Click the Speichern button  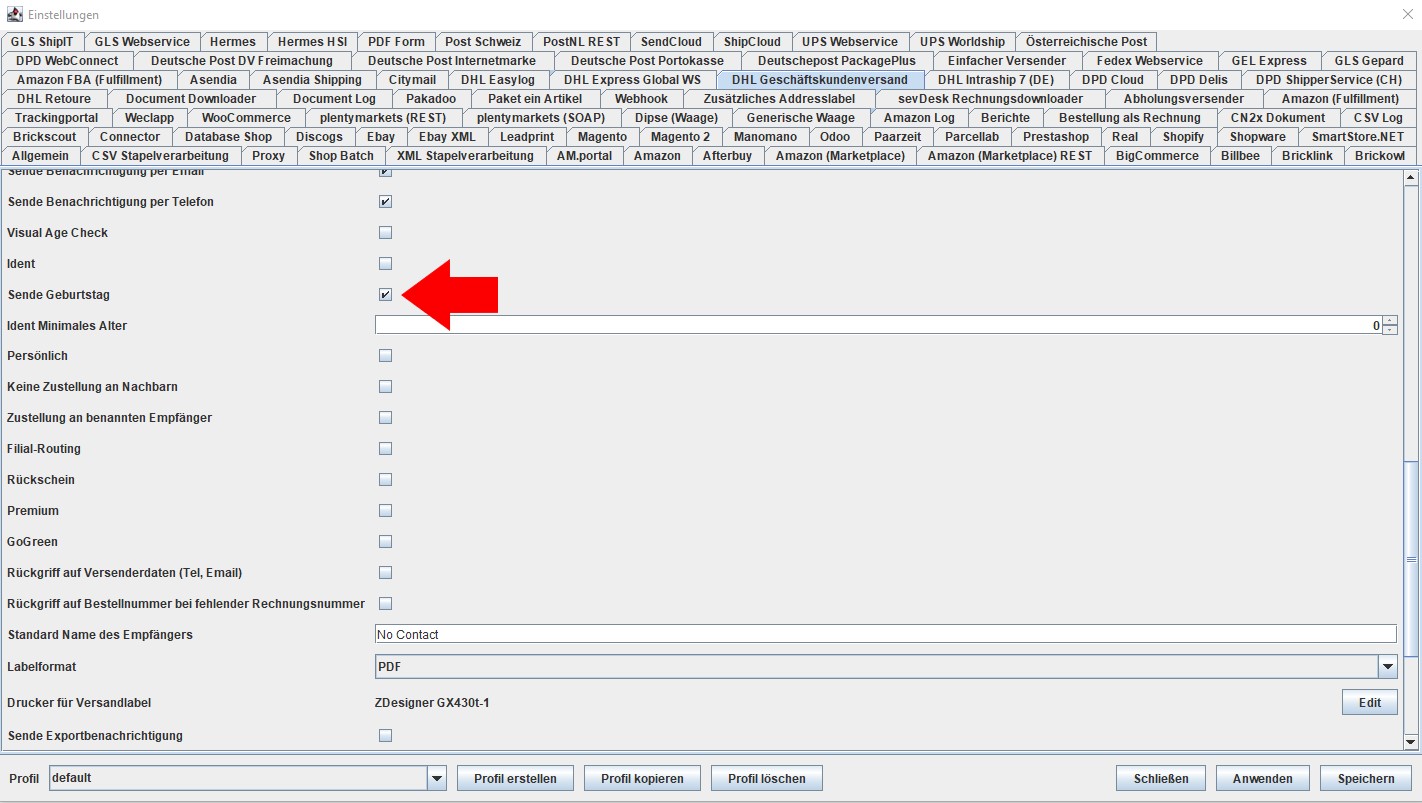[1365, 779]
